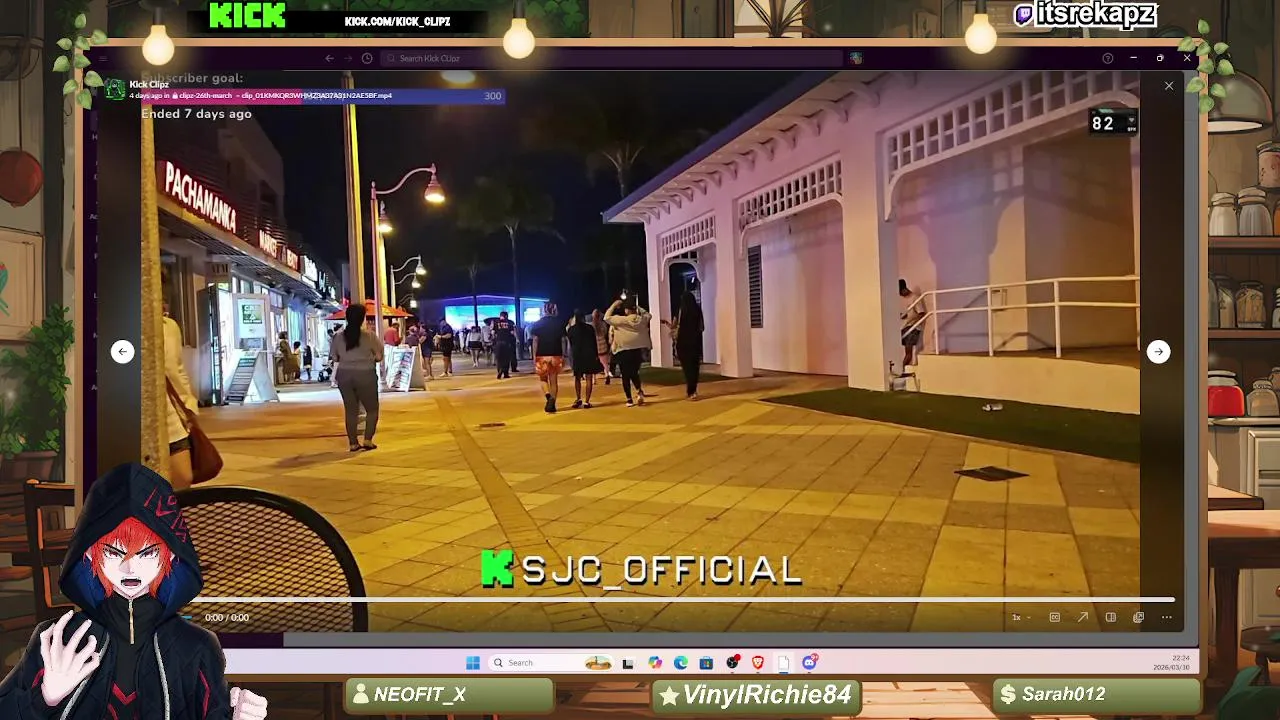
Task: Click the NEOFIT_X follower label
Action: pos(420,695)
